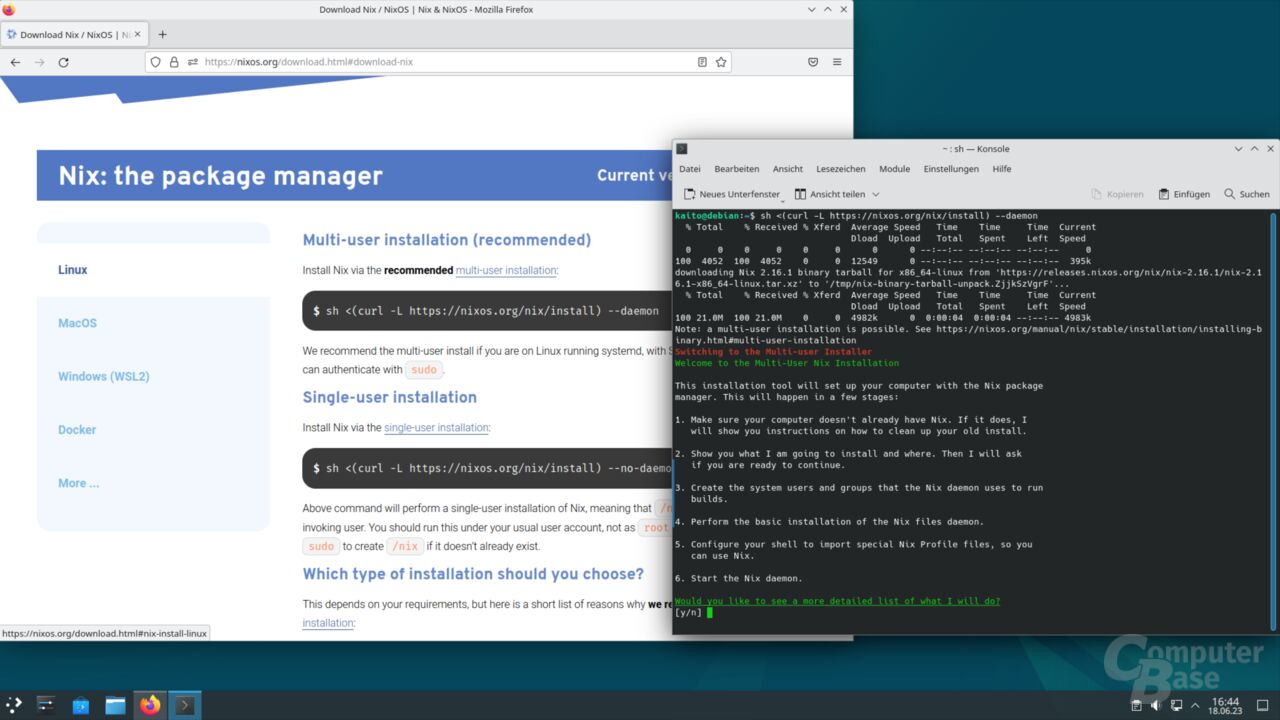Reload the page with the refresh icon

(x=63, y=61)
